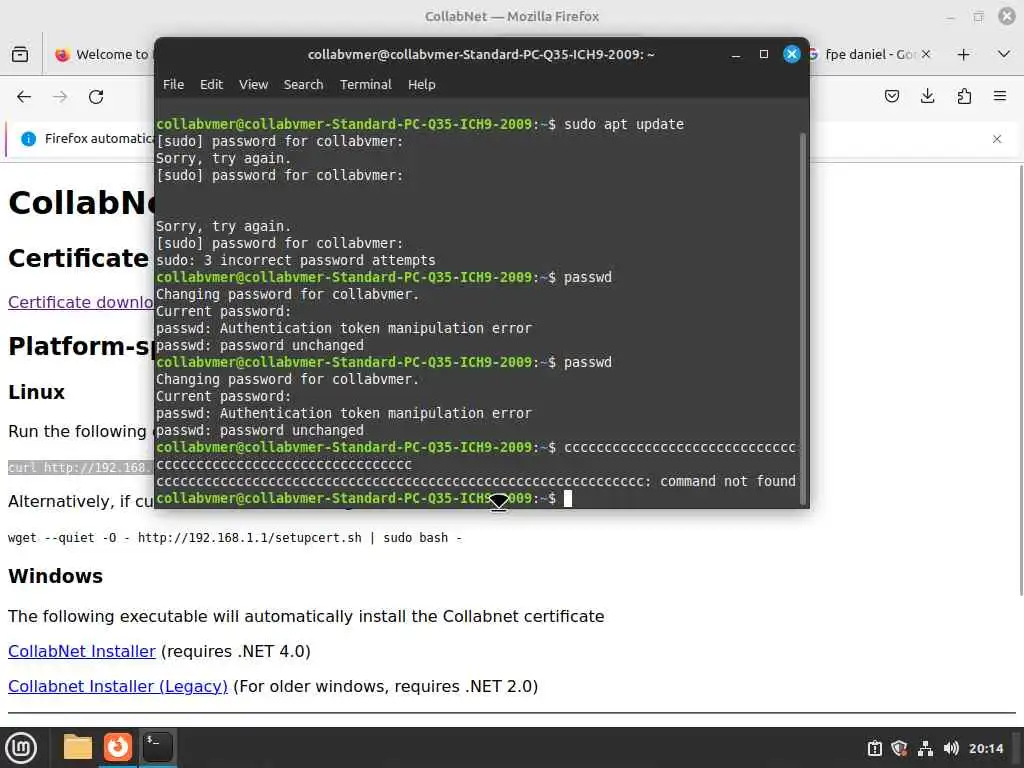Open the Files folder in taskbar
The width and height of the screenshot is (1024, 768).
coord(77,747)
